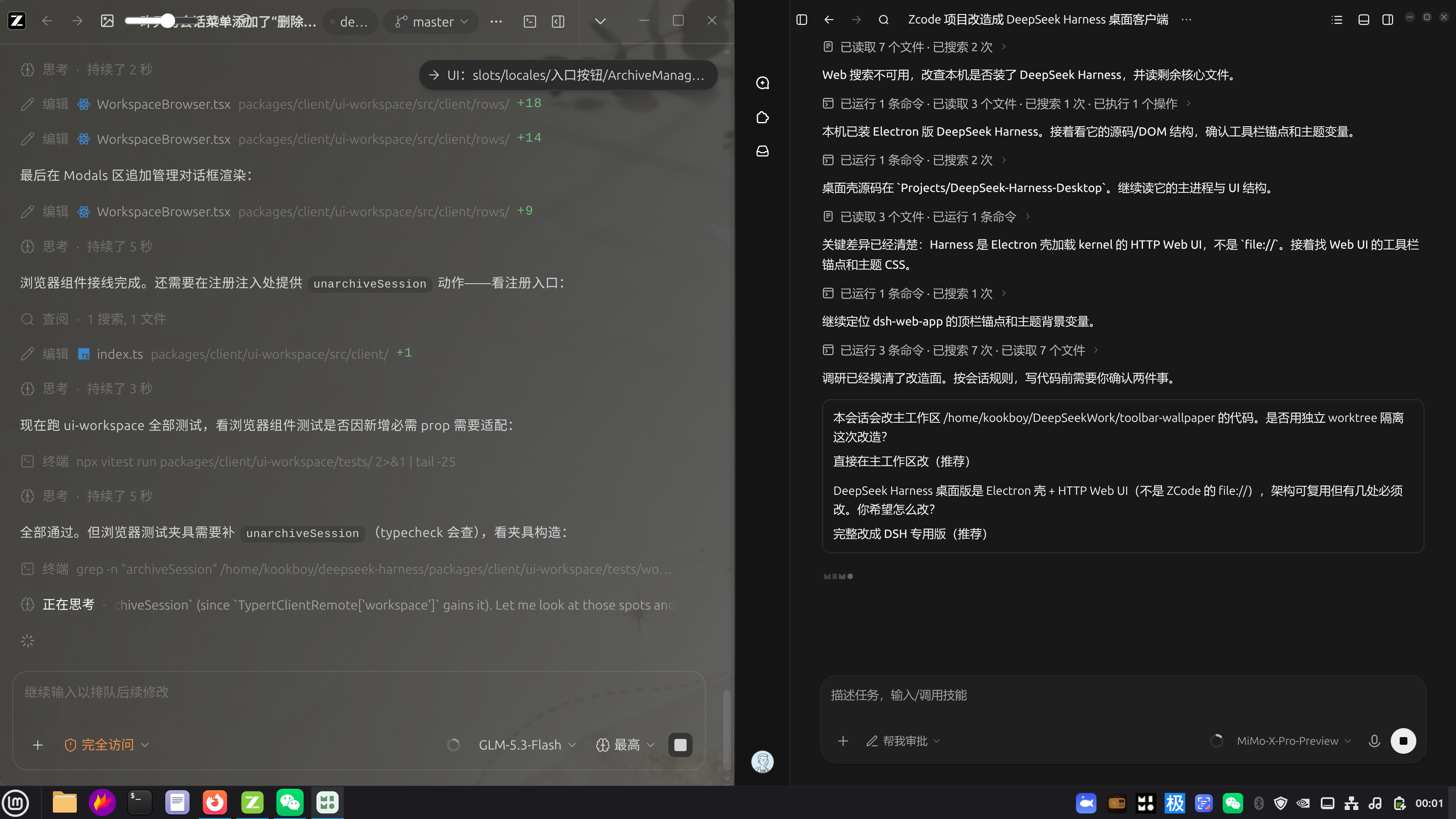Click the white slider knob in ZCode title bar
Screen dimensions: 1456x819
click(x=167, y=21)
